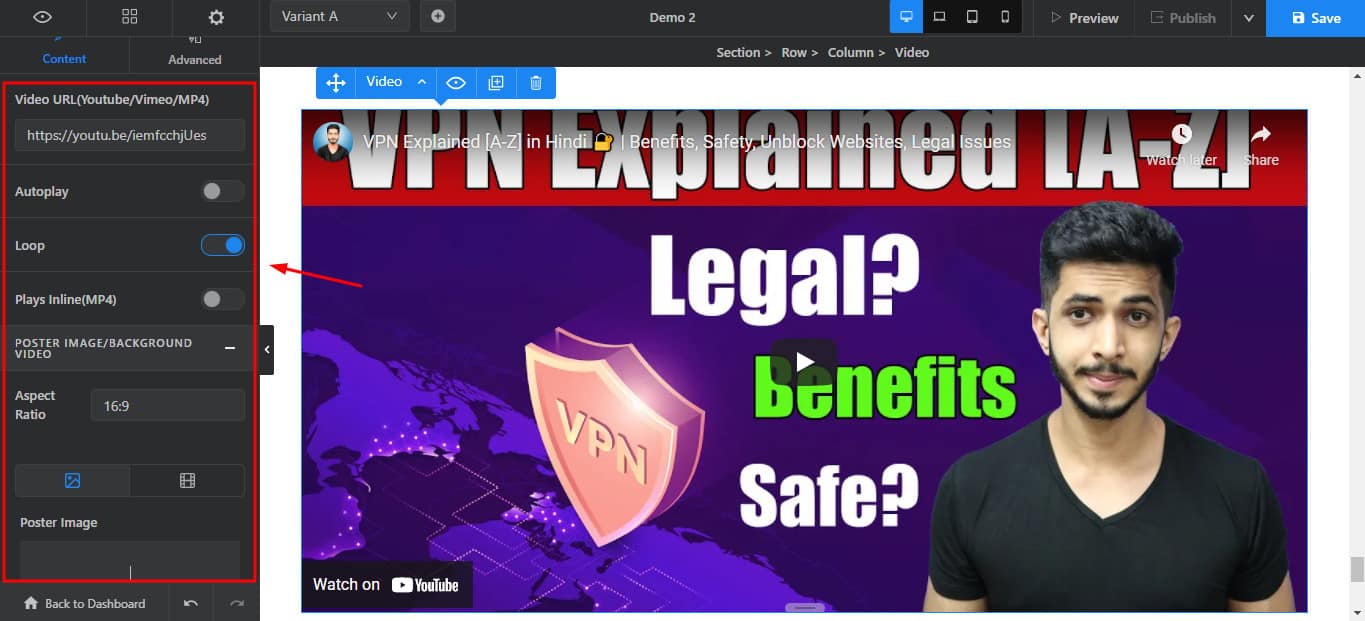Image resolution: width=1365 pixels, height=621 pixels.
Task: Open the dropdown arrow next to Publish
Action: point(1248,18)
